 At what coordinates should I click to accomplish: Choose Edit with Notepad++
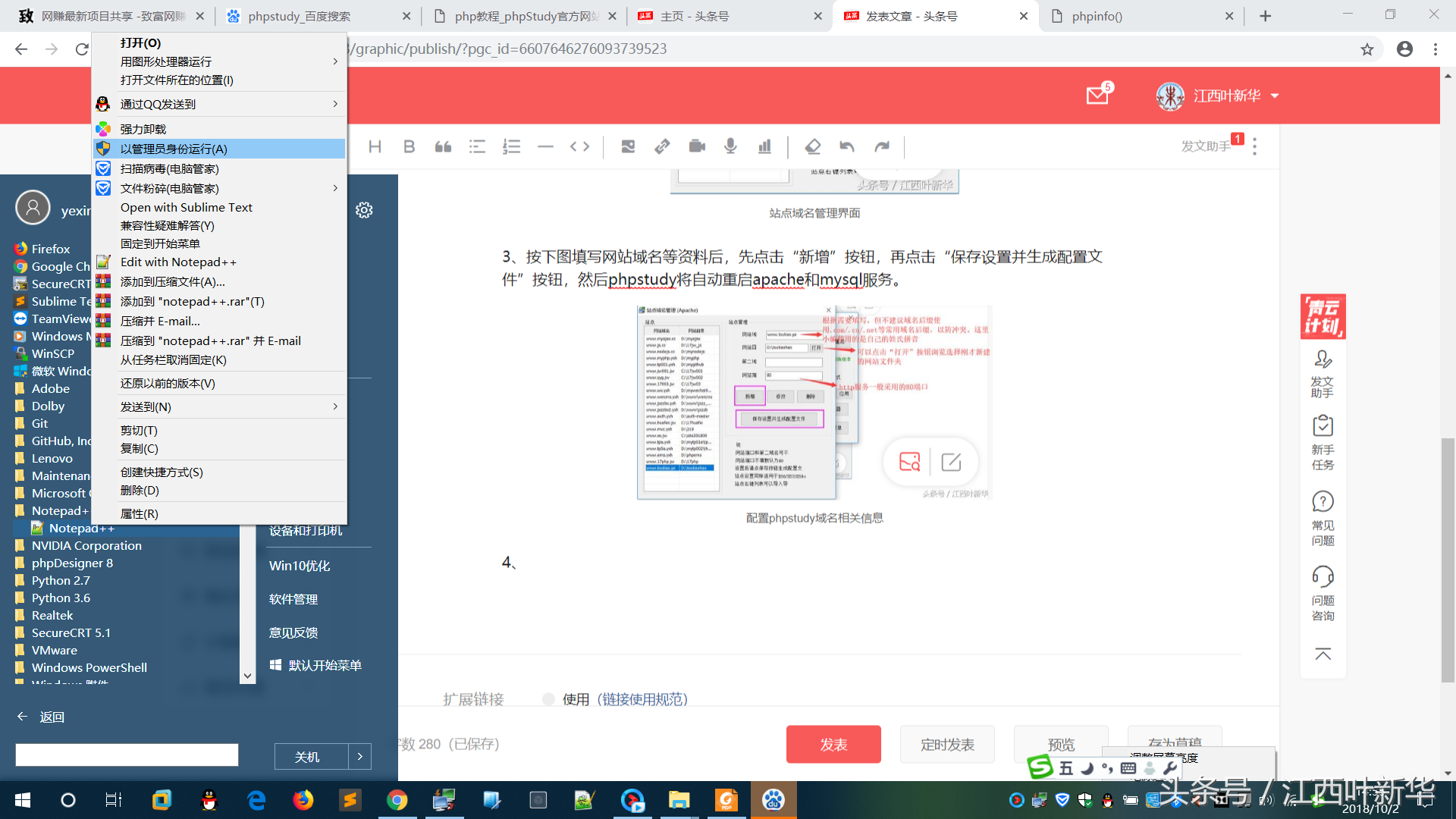click(218, 262)
